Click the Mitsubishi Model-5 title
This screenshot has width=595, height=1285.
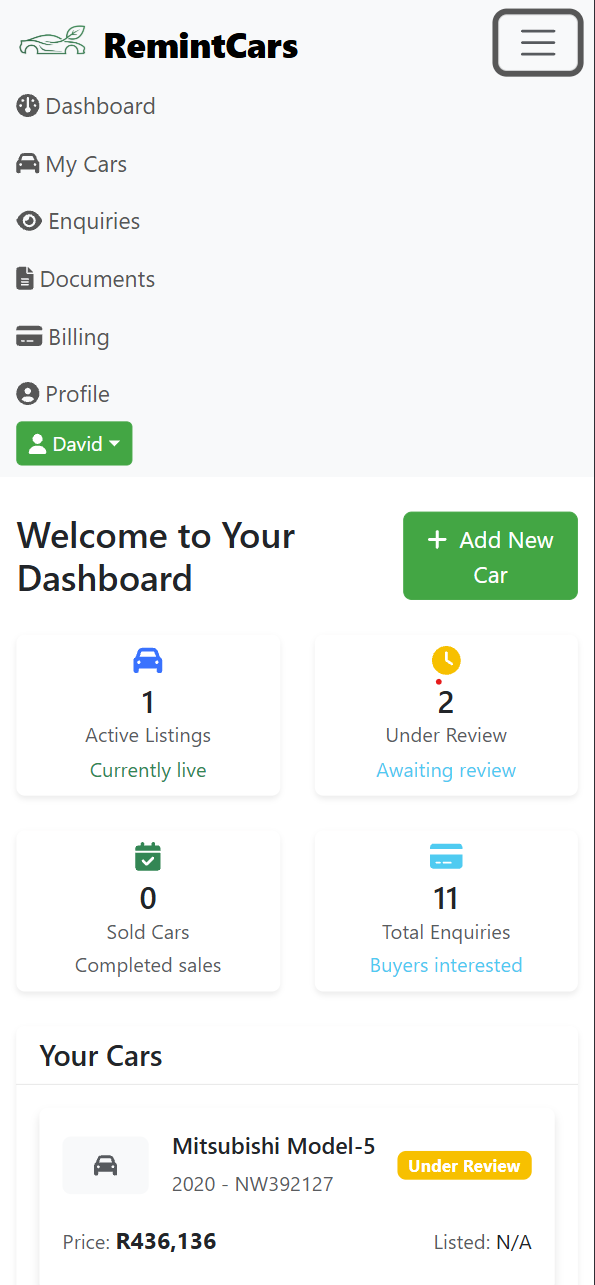(x=274, y=1146)
